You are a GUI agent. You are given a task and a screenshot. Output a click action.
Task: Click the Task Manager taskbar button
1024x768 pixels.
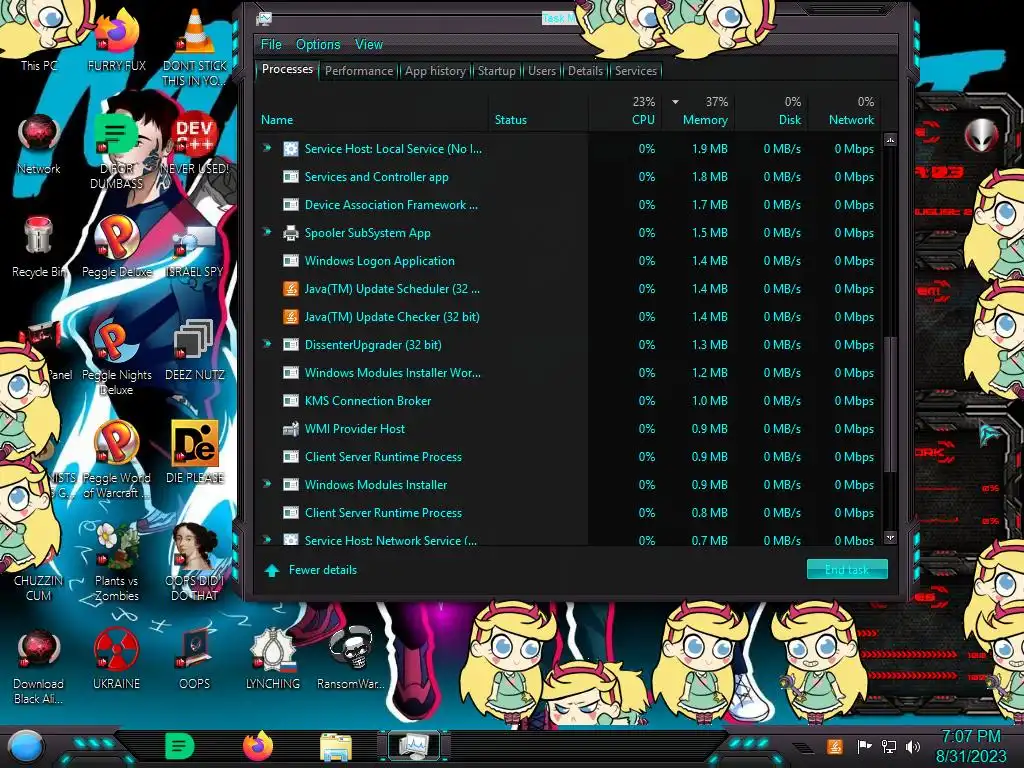pos(414,746)
